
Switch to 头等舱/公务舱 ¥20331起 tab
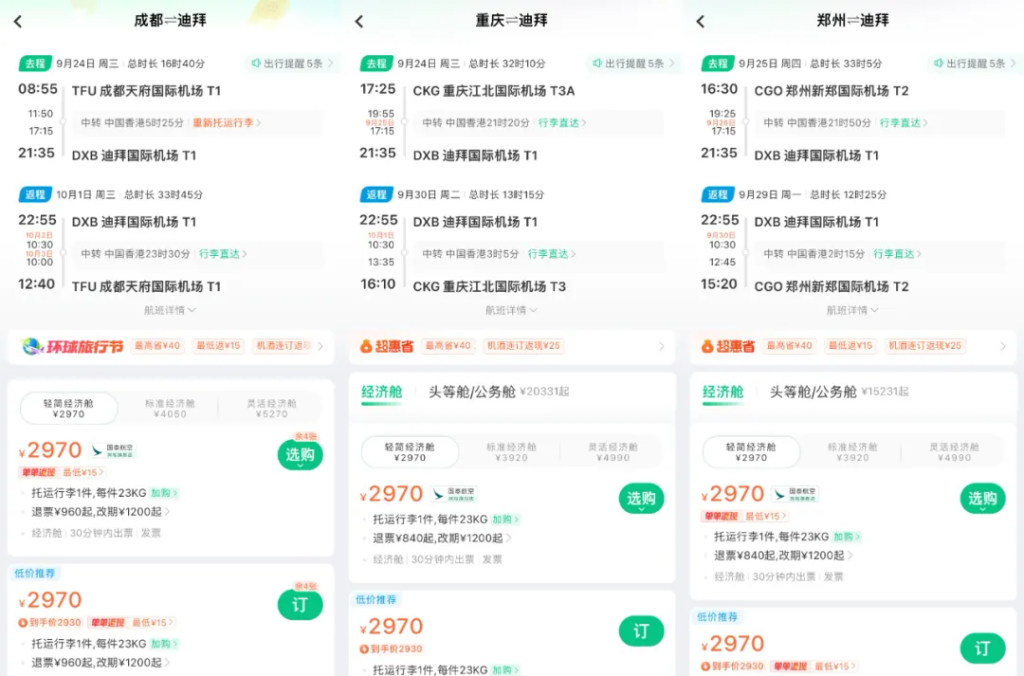(x=499, y=392)
